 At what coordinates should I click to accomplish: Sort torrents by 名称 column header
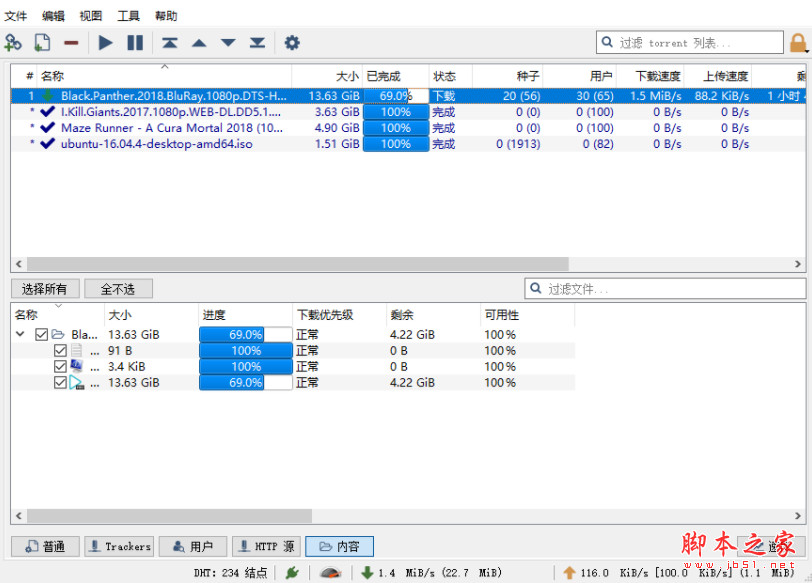[164, 76]
